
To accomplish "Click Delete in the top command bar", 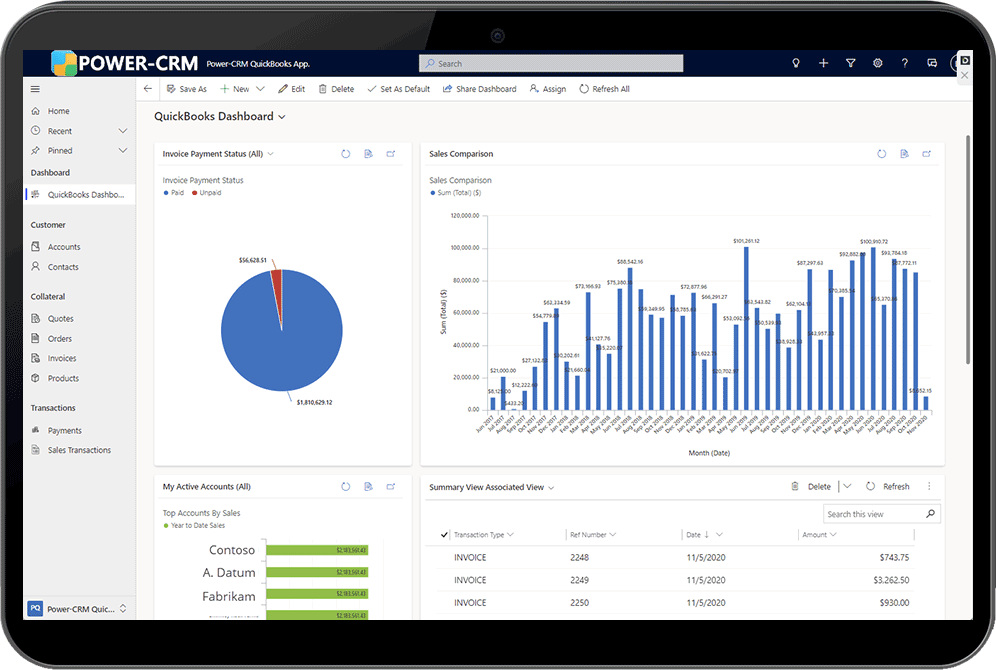I will [336, 89].
